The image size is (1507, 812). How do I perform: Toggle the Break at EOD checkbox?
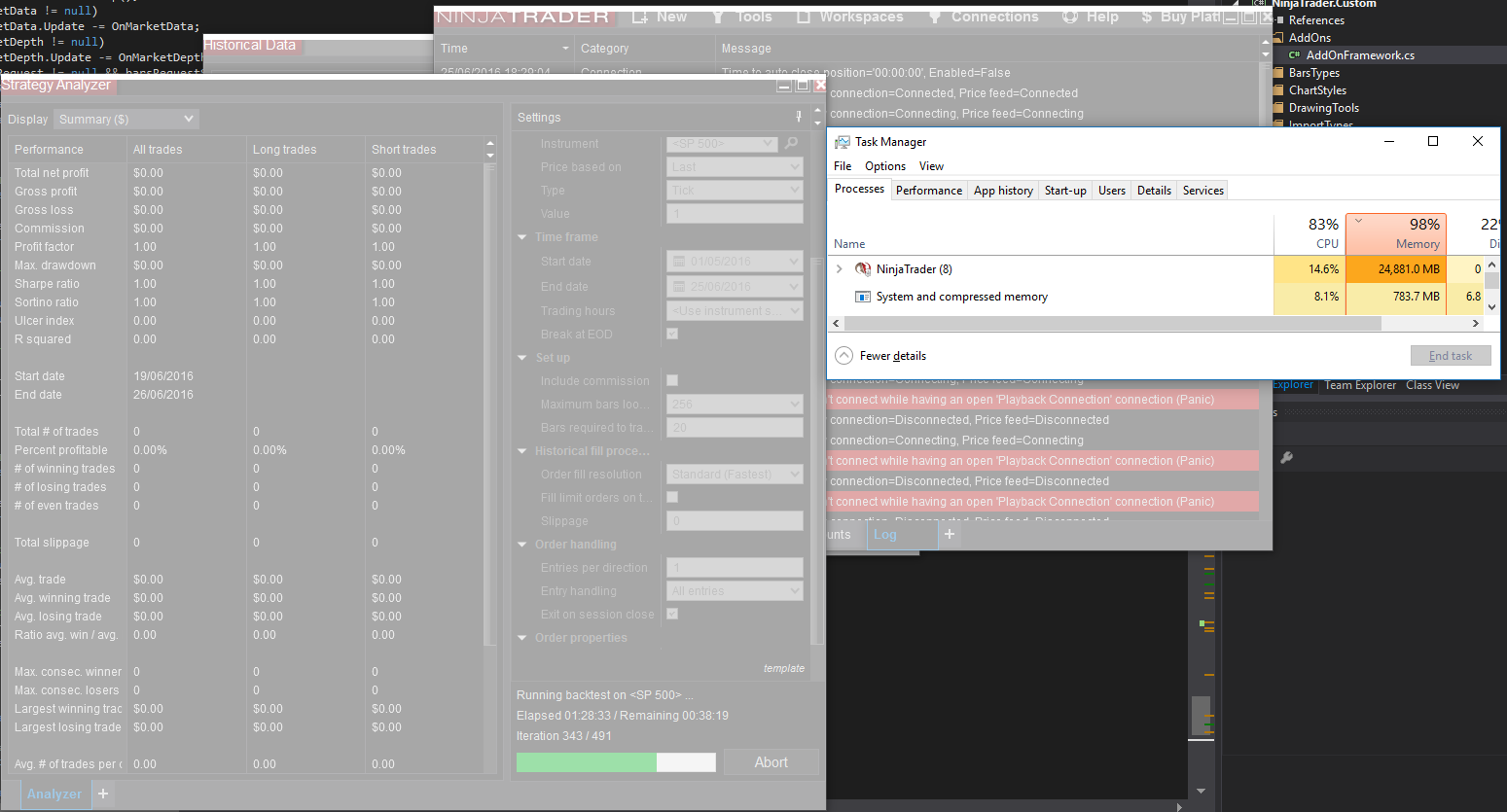[x=672, y=334]
